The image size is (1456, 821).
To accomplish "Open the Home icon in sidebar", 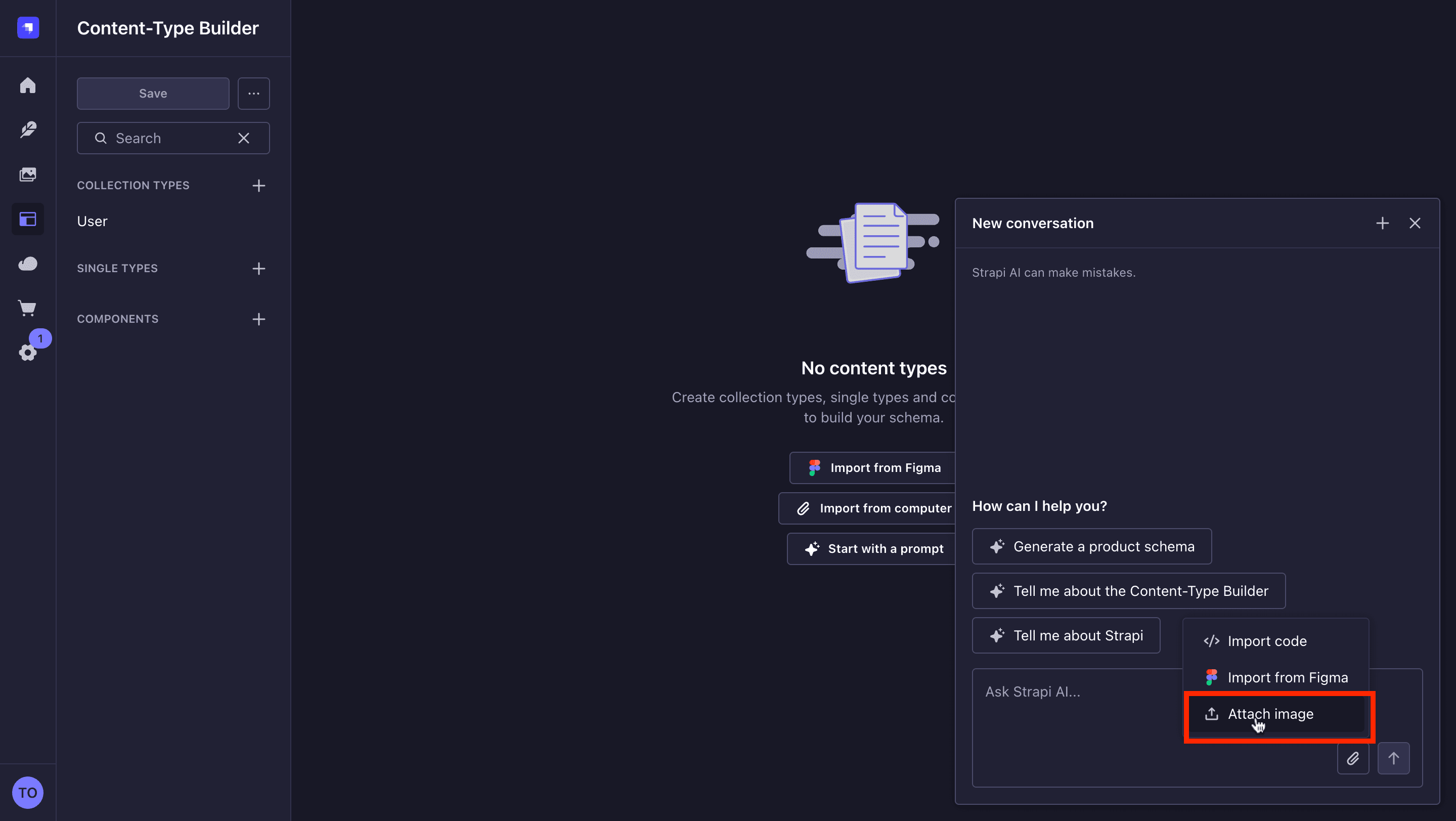I will [x=28, y=85].
